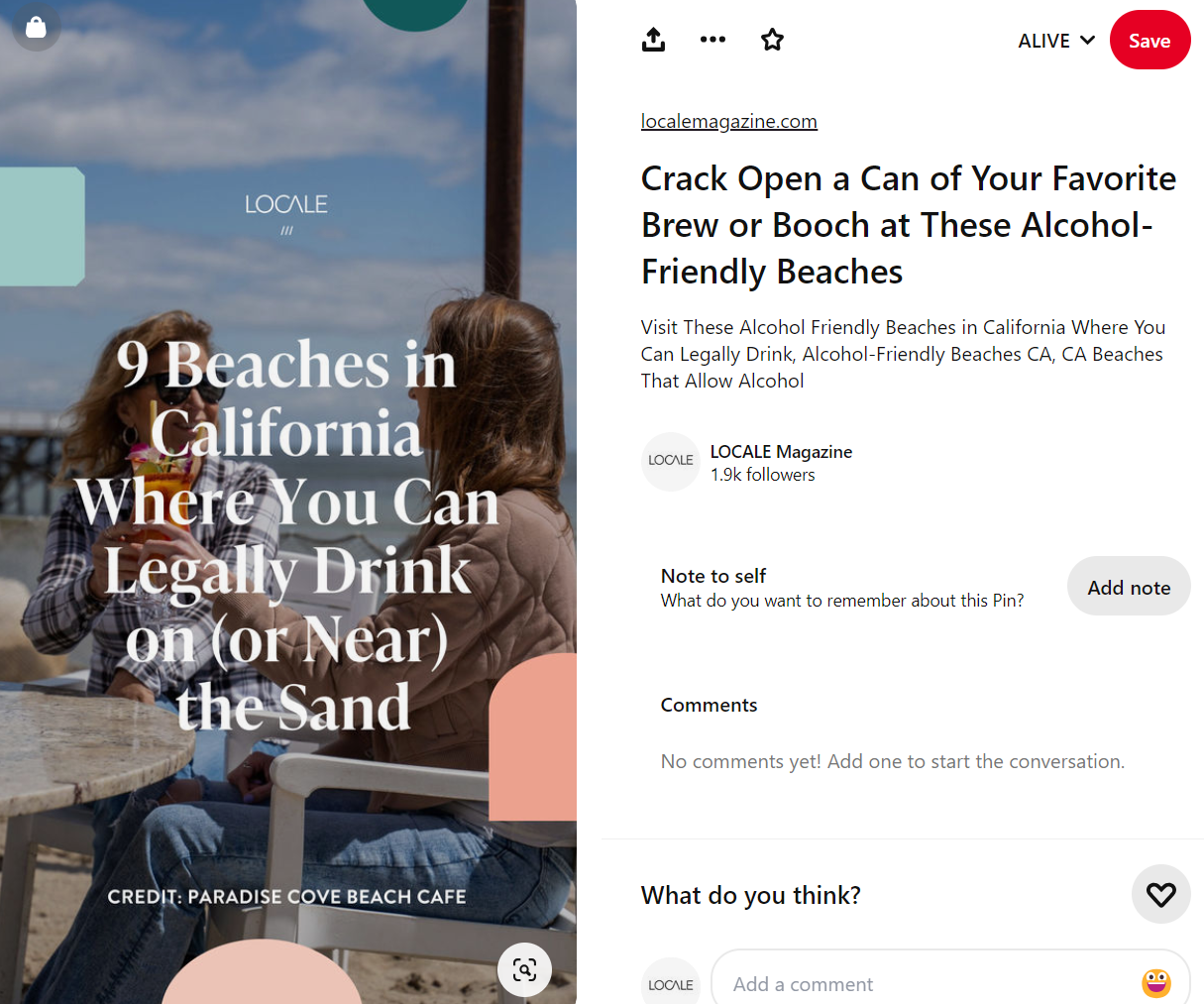This screenshot has height=1004, width=1204.
Task: Open visual search lens icon on pin
Action: [524, 969]
